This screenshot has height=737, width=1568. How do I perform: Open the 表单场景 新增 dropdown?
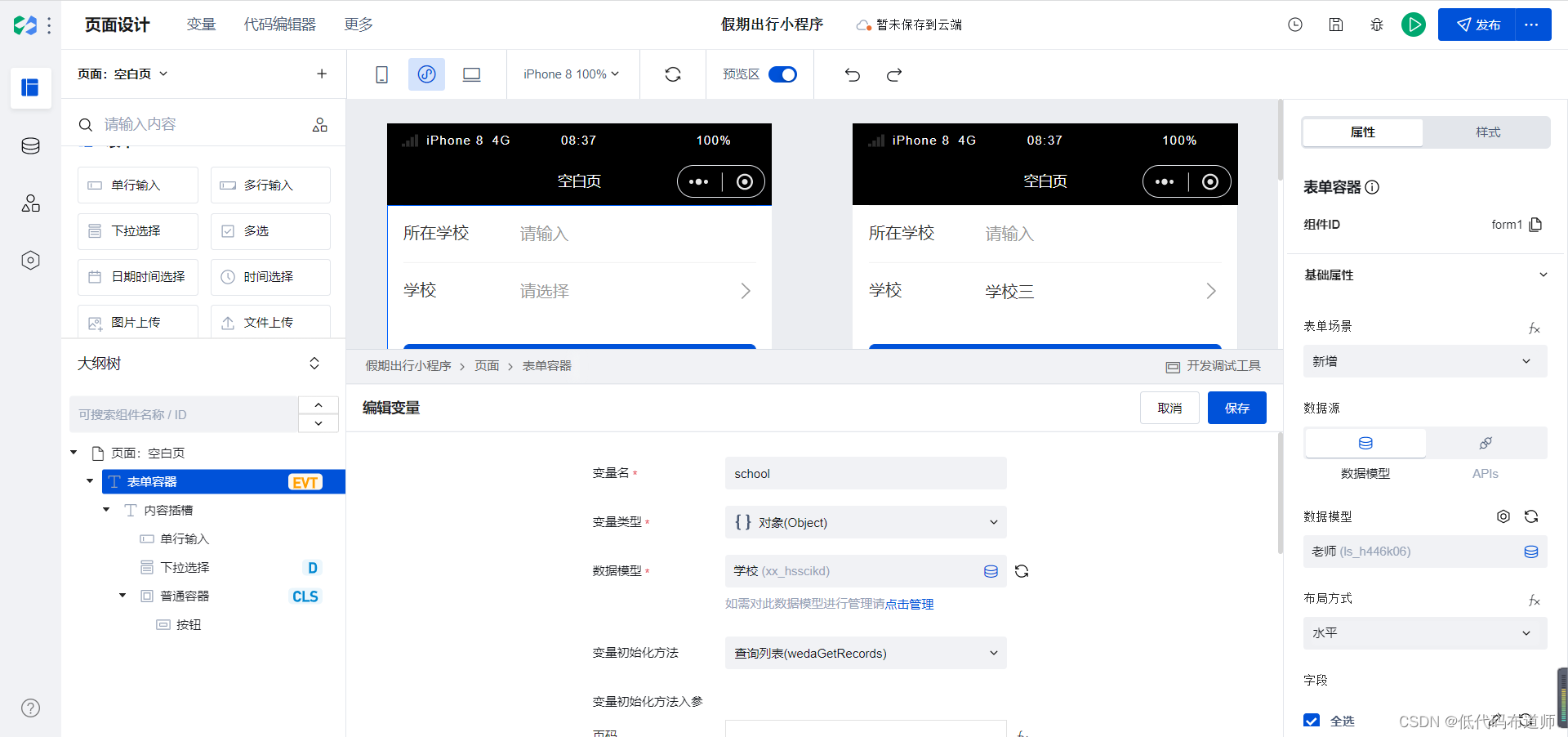(1425, 361)
